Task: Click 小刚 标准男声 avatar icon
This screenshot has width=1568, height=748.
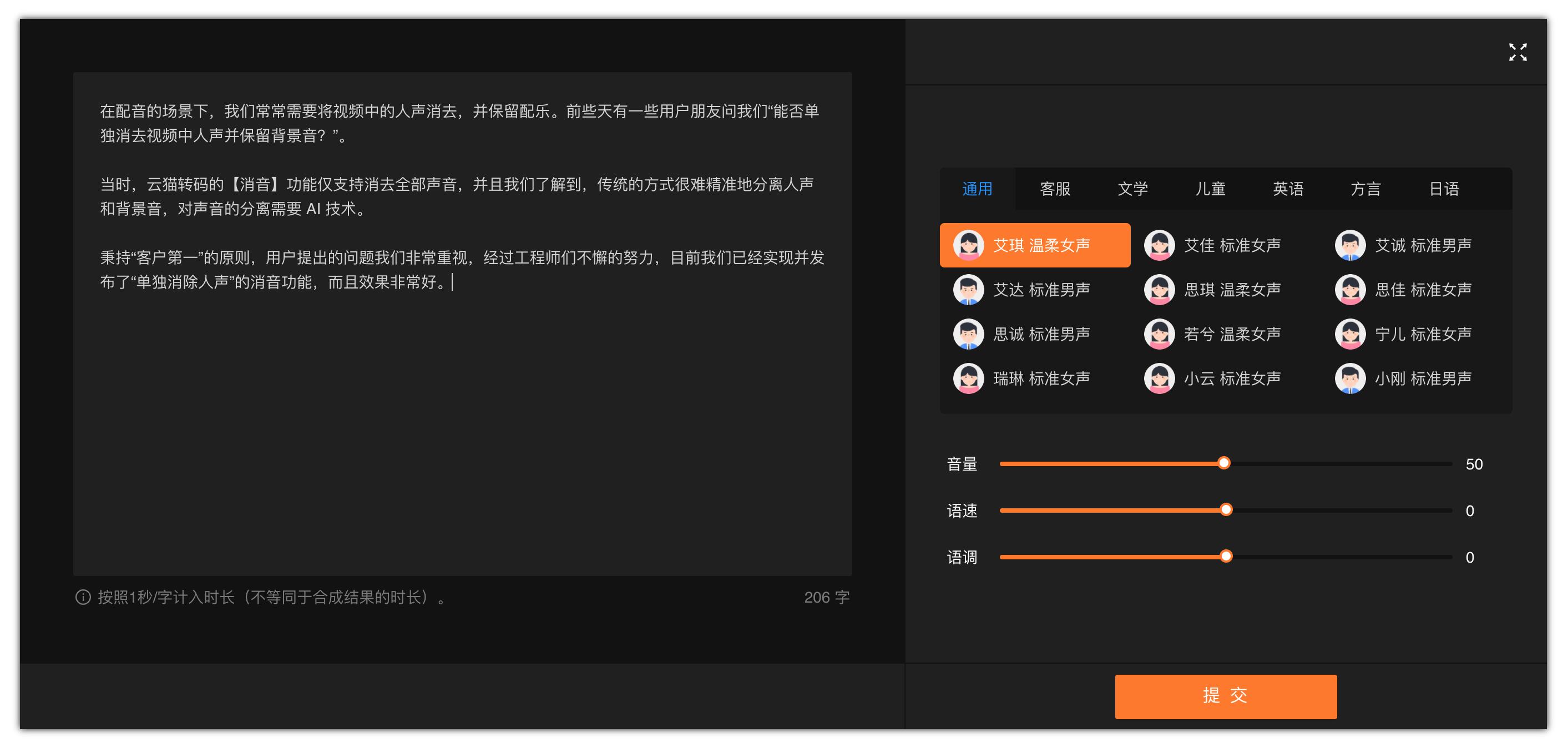Action: 1349,378
